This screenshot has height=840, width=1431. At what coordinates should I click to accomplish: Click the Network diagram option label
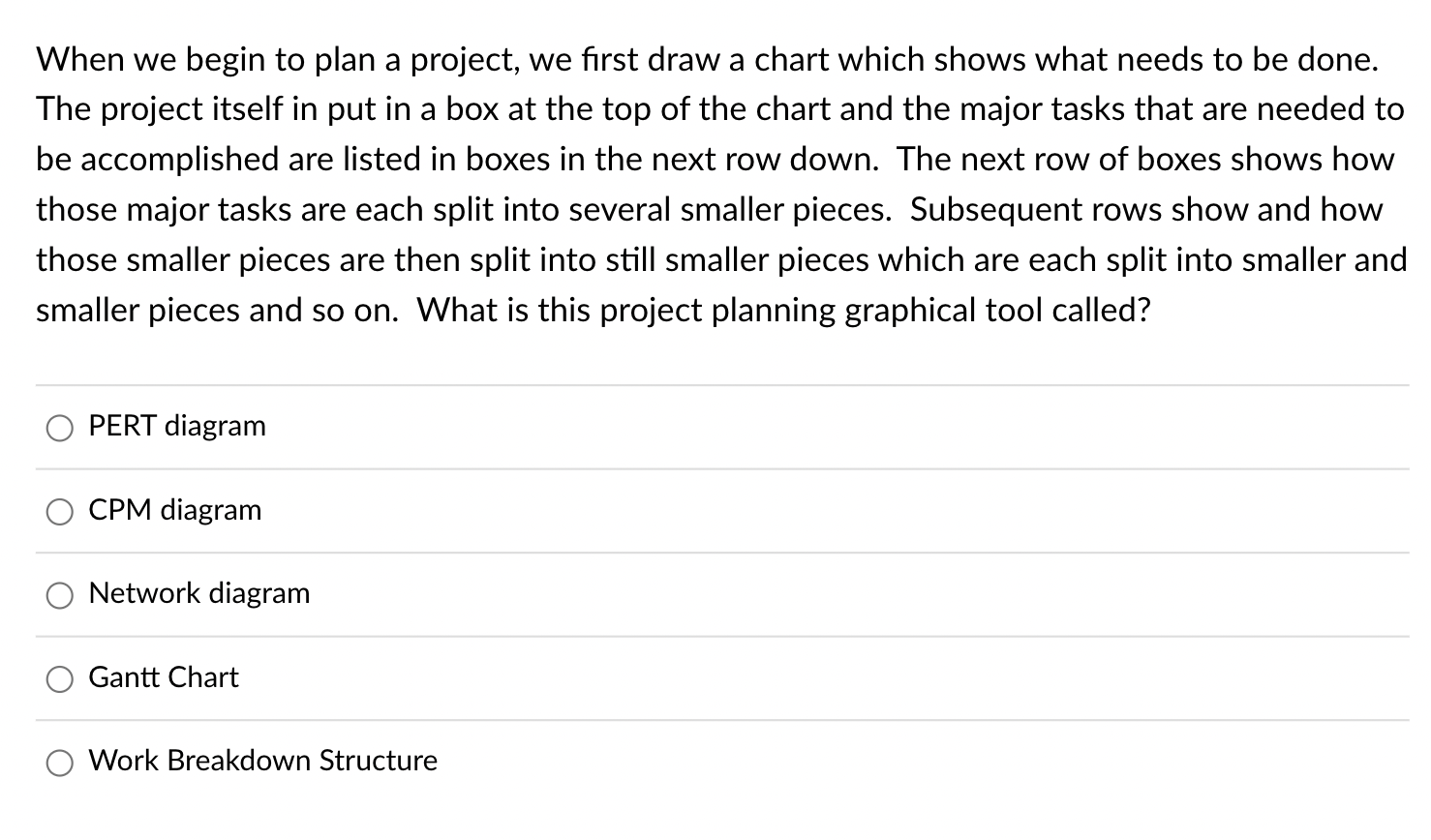pyautogui.click(x=198, y=594)
